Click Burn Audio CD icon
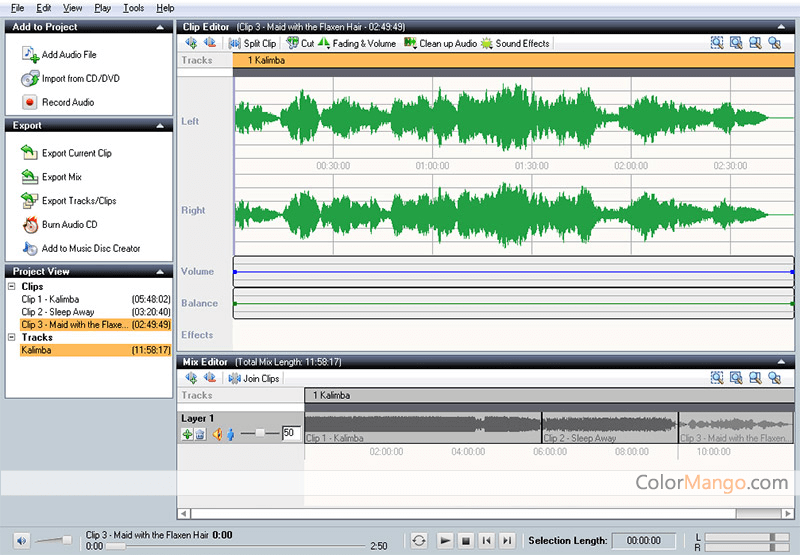Viewport: 800px width, 555px height. (30, 225)
